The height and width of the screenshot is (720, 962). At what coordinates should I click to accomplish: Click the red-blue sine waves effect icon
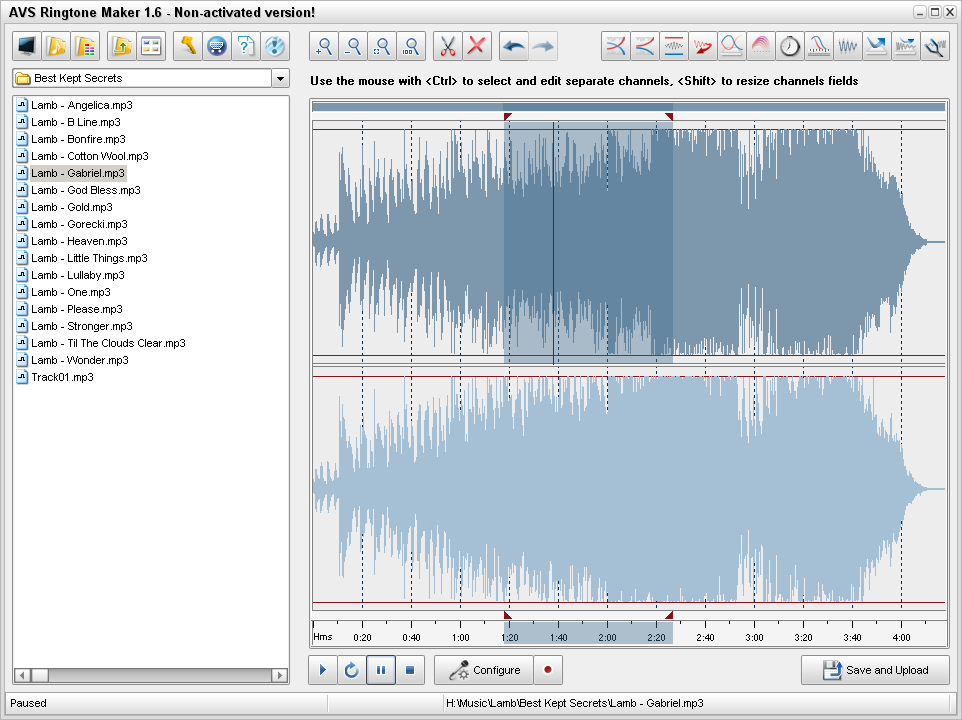click(x=732, y=46)
